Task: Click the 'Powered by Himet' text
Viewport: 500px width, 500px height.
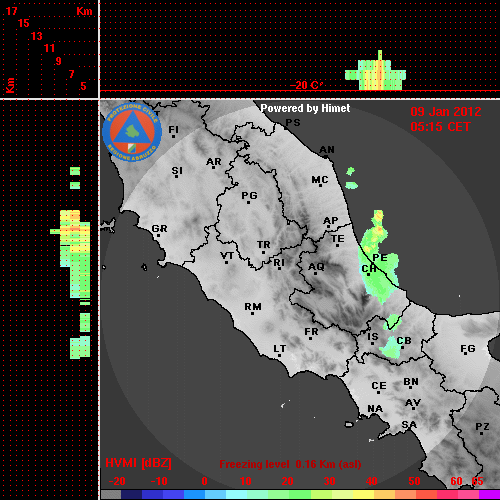Action: pos(305,108)
